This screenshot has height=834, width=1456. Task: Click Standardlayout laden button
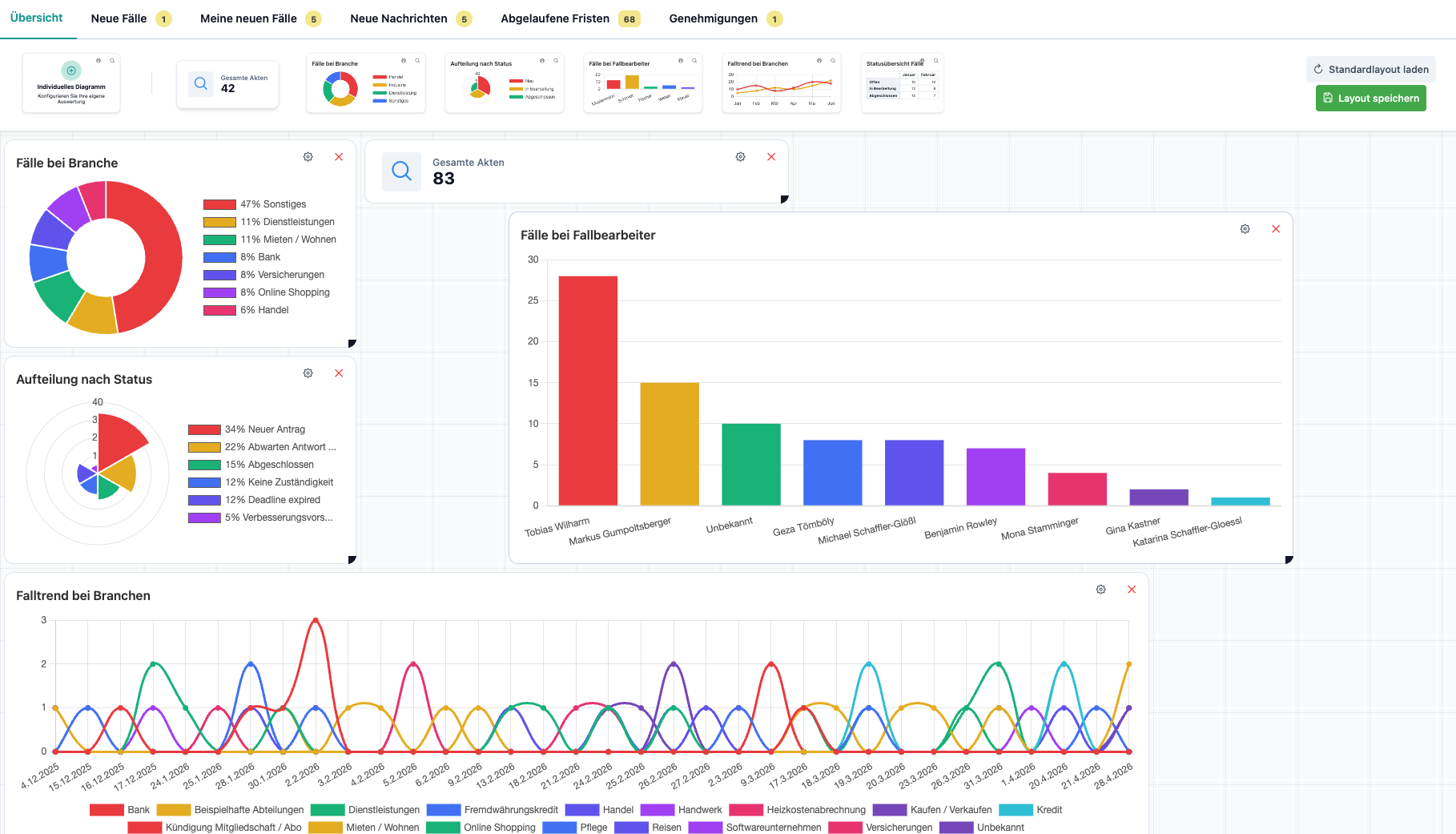(x=1370, y=70)
